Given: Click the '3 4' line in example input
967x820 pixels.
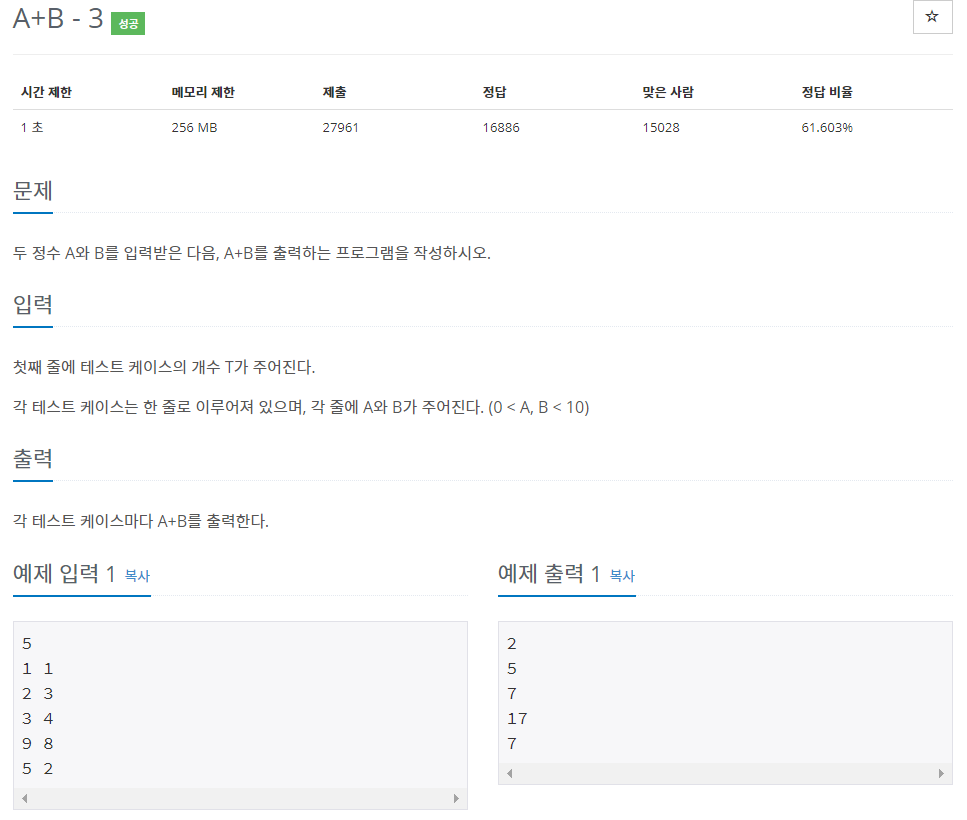Looking at the screenshot, I should click(38, 719).
